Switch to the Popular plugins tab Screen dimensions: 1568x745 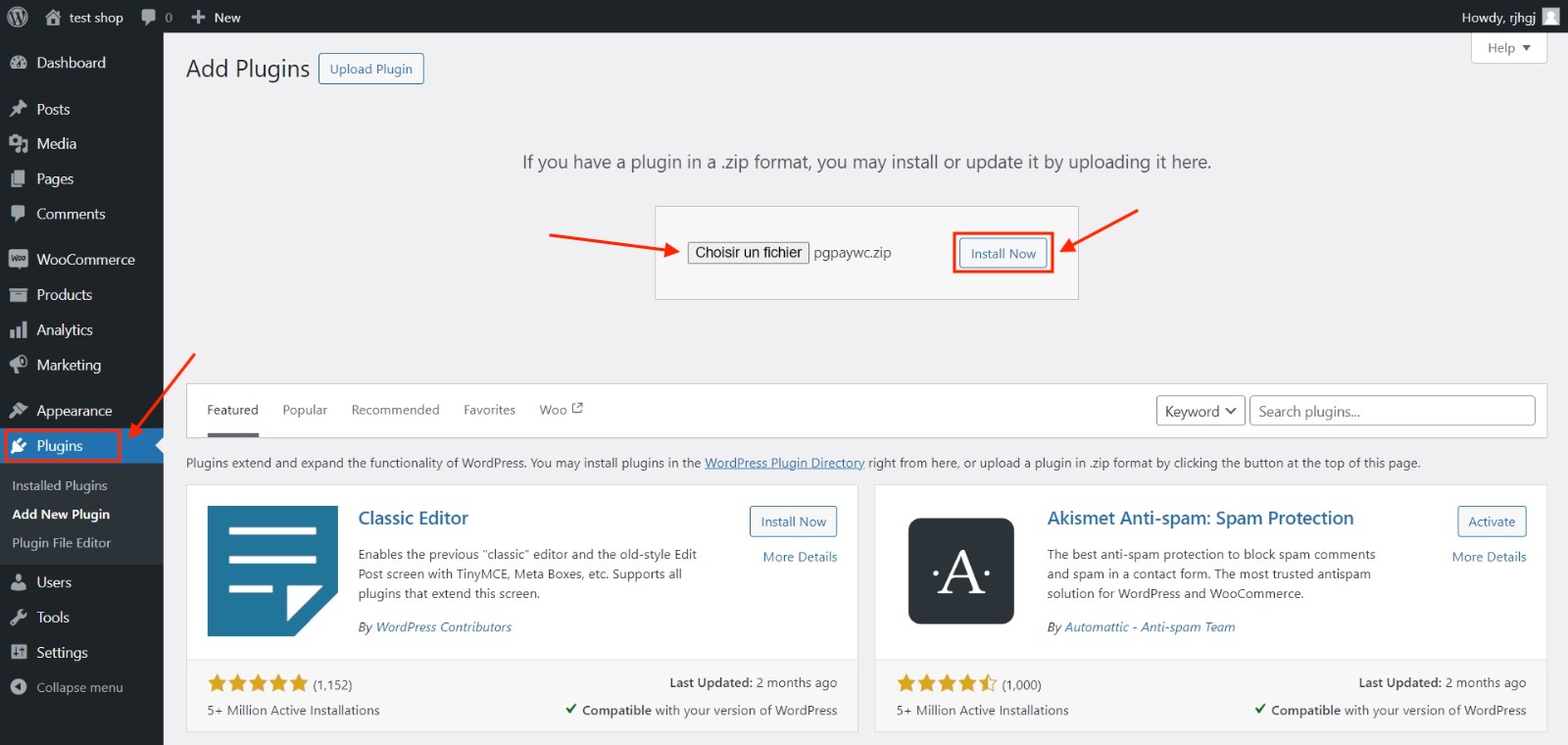click(305, 410)
